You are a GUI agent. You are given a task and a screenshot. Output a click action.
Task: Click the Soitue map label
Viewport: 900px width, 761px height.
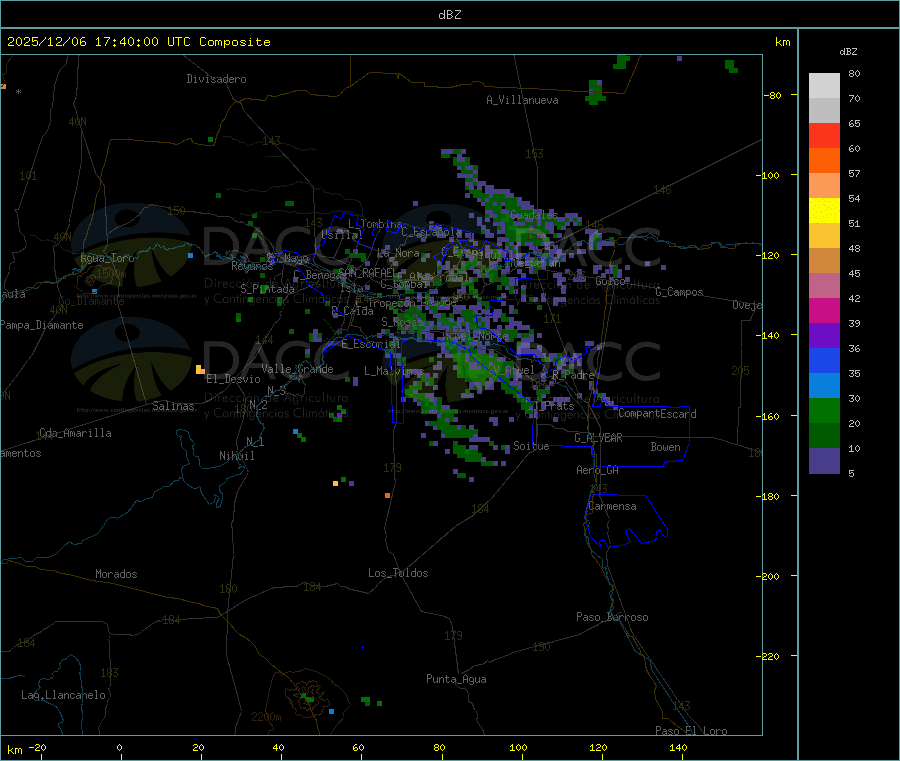pos(531,446)
